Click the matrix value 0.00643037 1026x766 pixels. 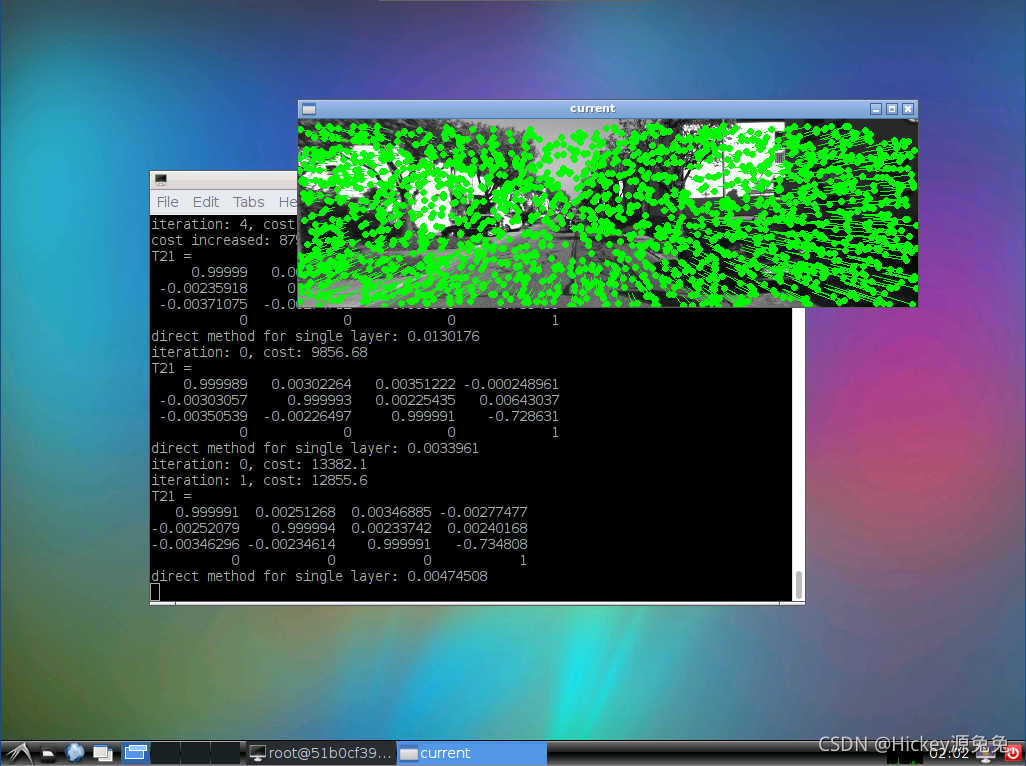(x=519, y=400)
